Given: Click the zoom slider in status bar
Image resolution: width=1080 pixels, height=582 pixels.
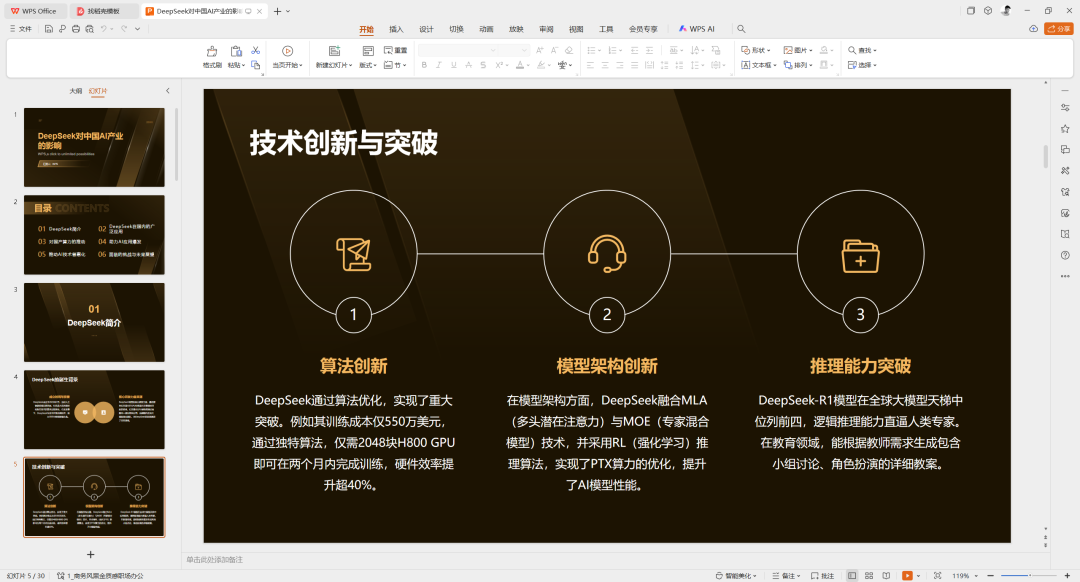Looking at the screenshot, I should tap(1029, 576).
